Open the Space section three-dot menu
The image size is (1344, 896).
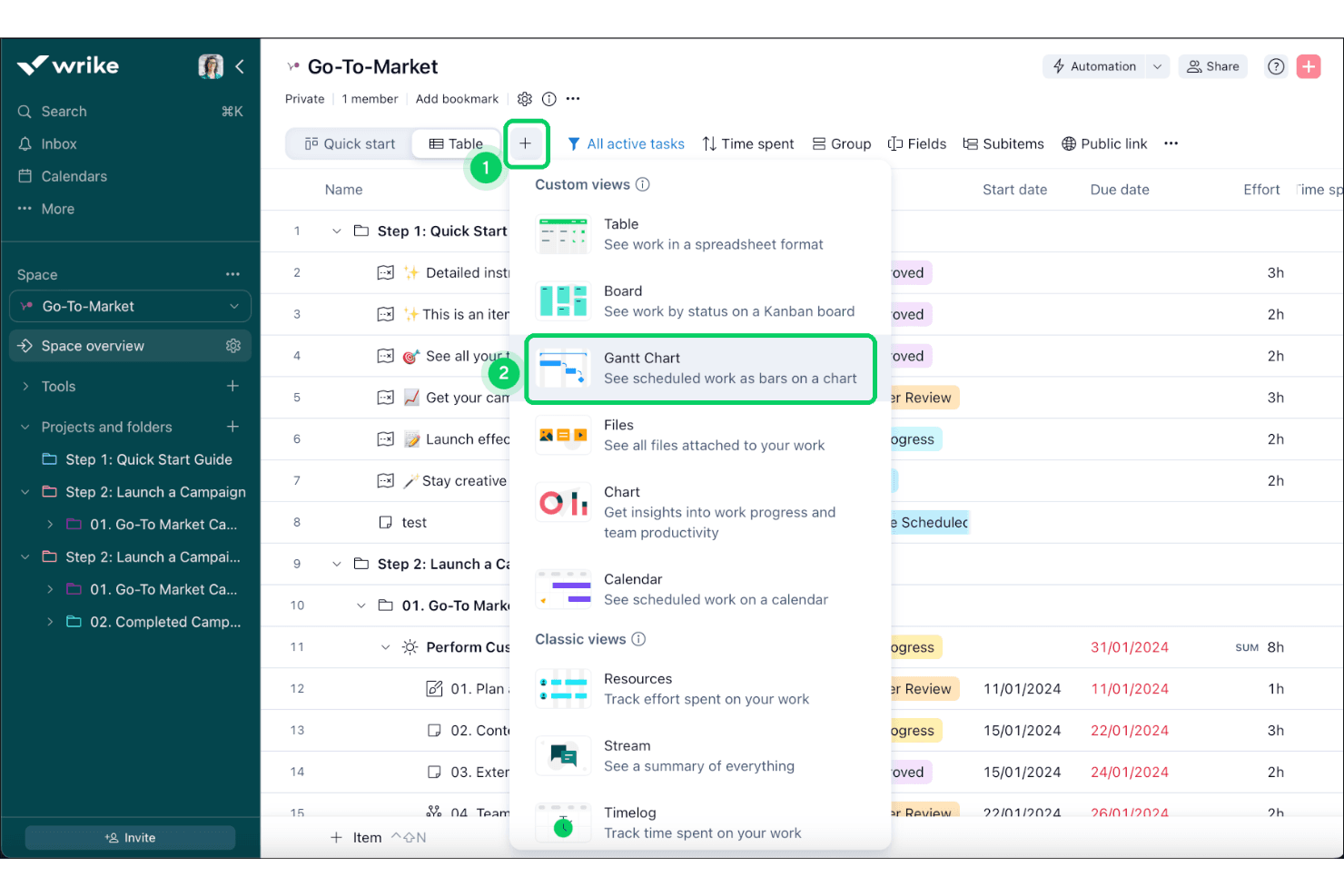[232, 274]
